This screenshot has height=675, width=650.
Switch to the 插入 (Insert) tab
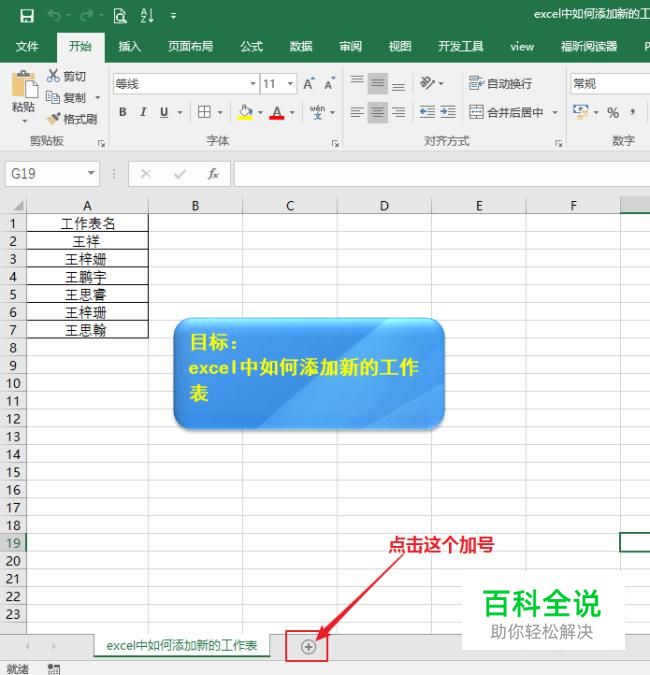tap(130, 46)
